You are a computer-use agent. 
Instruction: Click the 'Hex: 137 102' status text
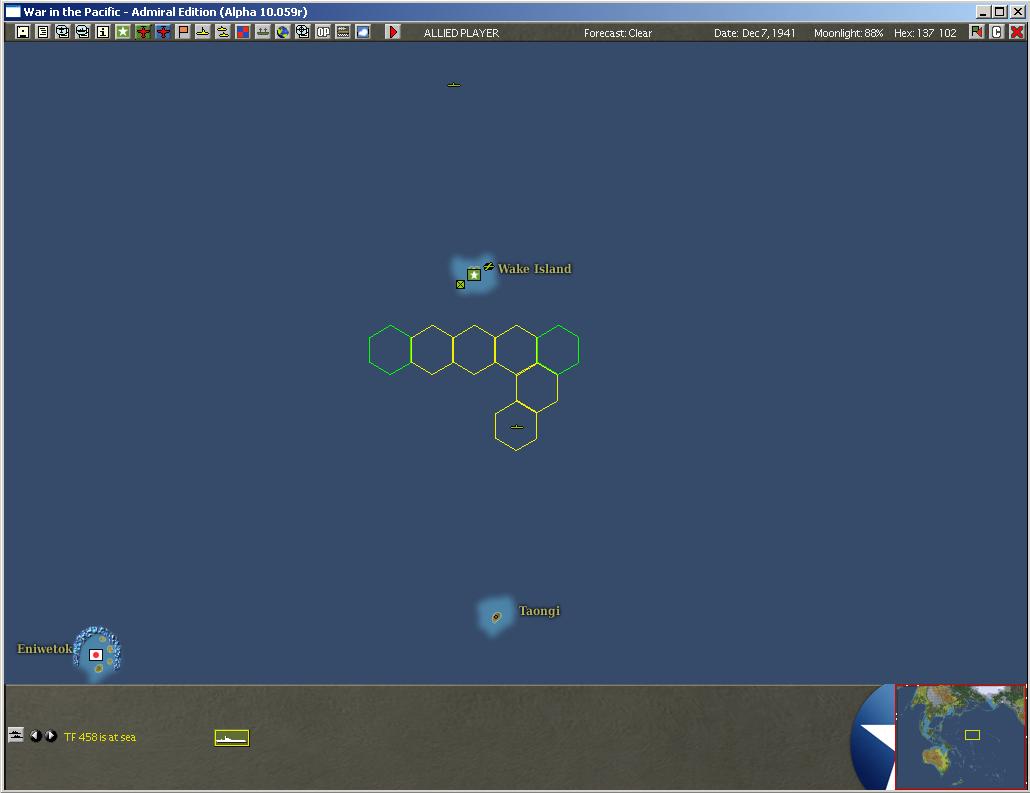point(925,33)
